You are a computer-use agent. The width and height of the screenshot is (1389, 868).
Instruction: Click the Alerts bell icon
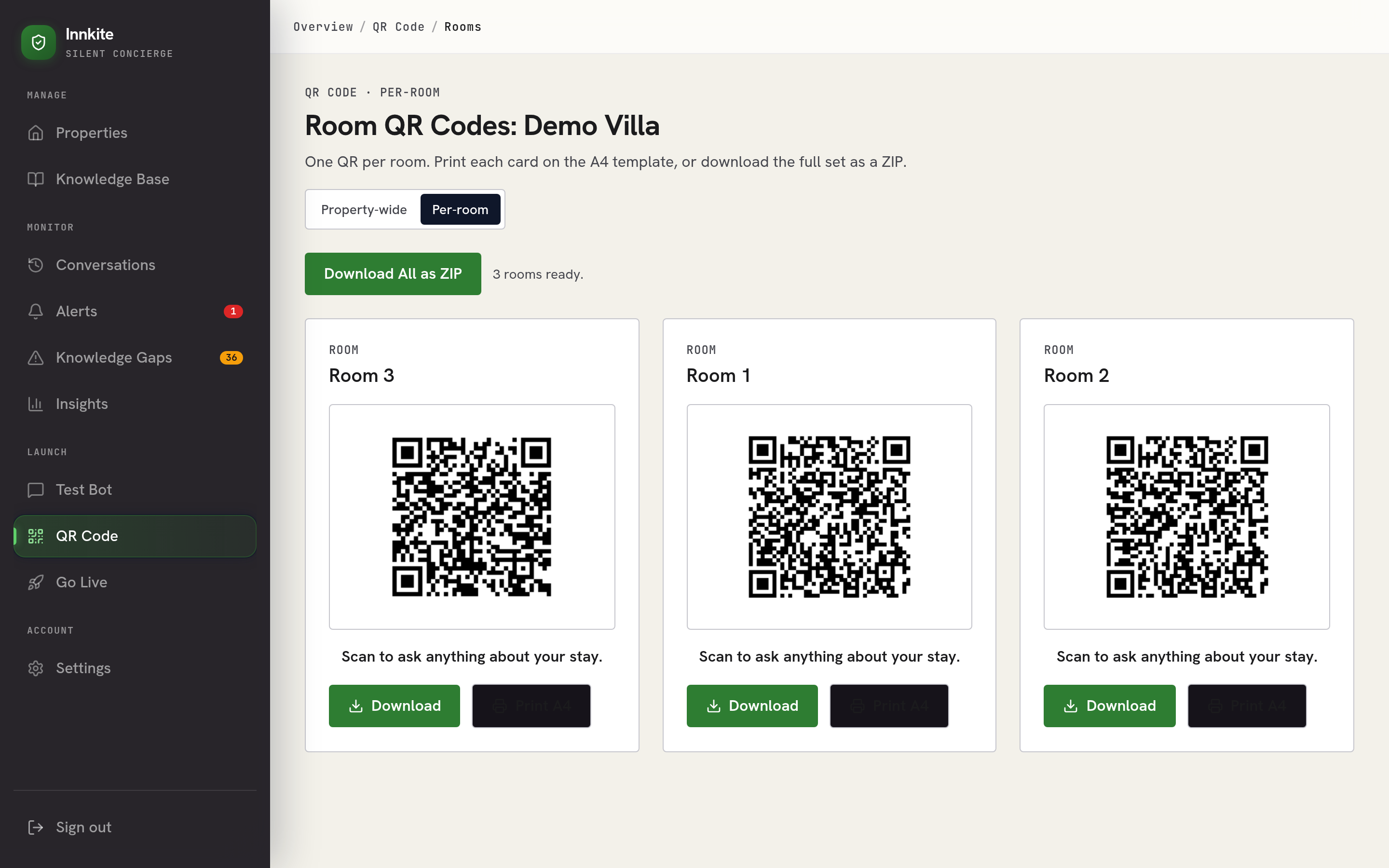36,311
